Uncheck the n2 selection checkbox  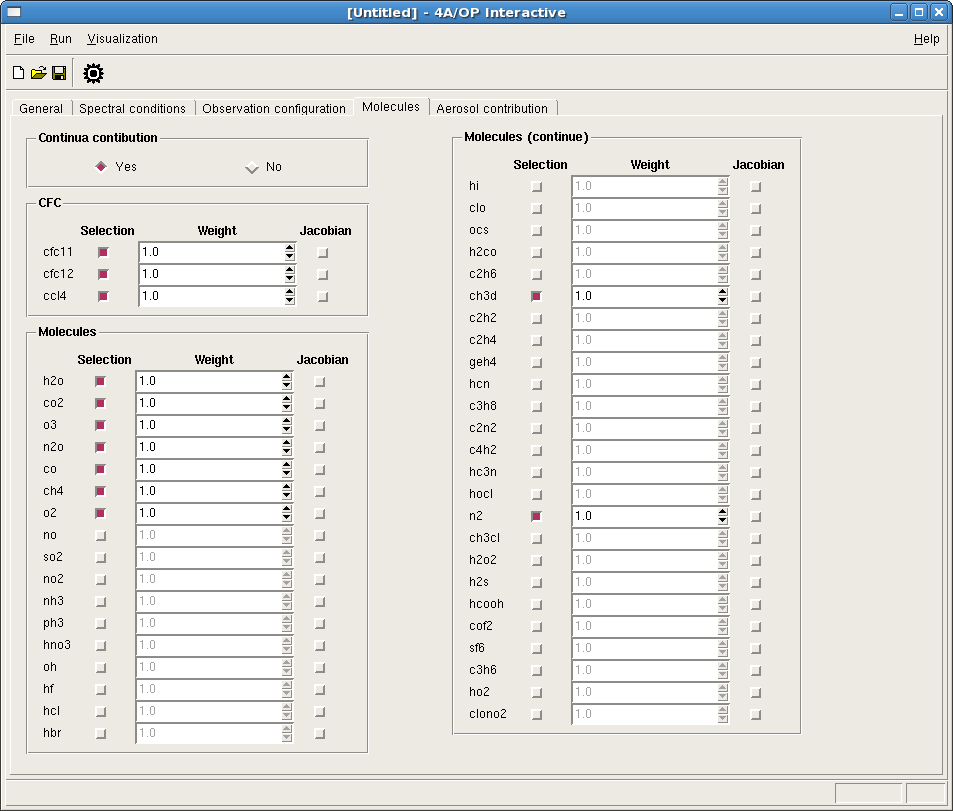coord(536,516)
